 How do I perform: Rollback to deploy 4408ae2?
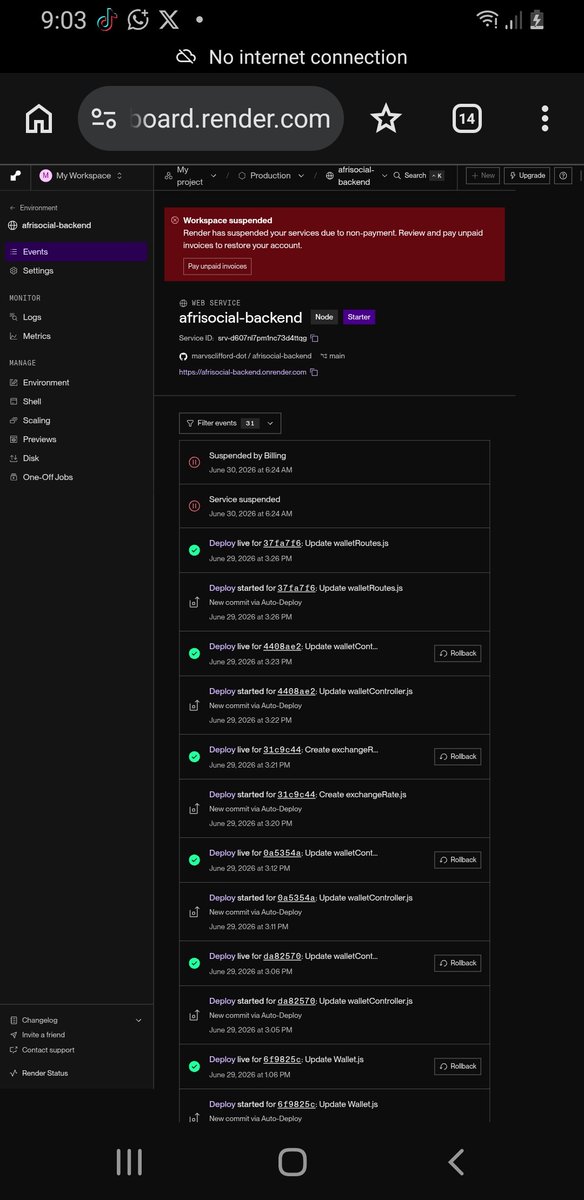pos(458,653)
